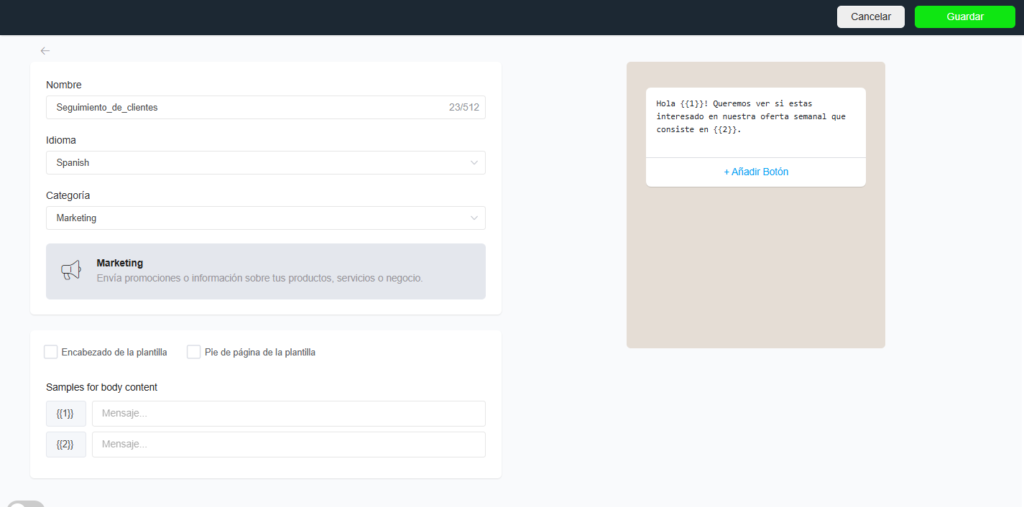Click the Marketing category description card

[x=265, y=271]
